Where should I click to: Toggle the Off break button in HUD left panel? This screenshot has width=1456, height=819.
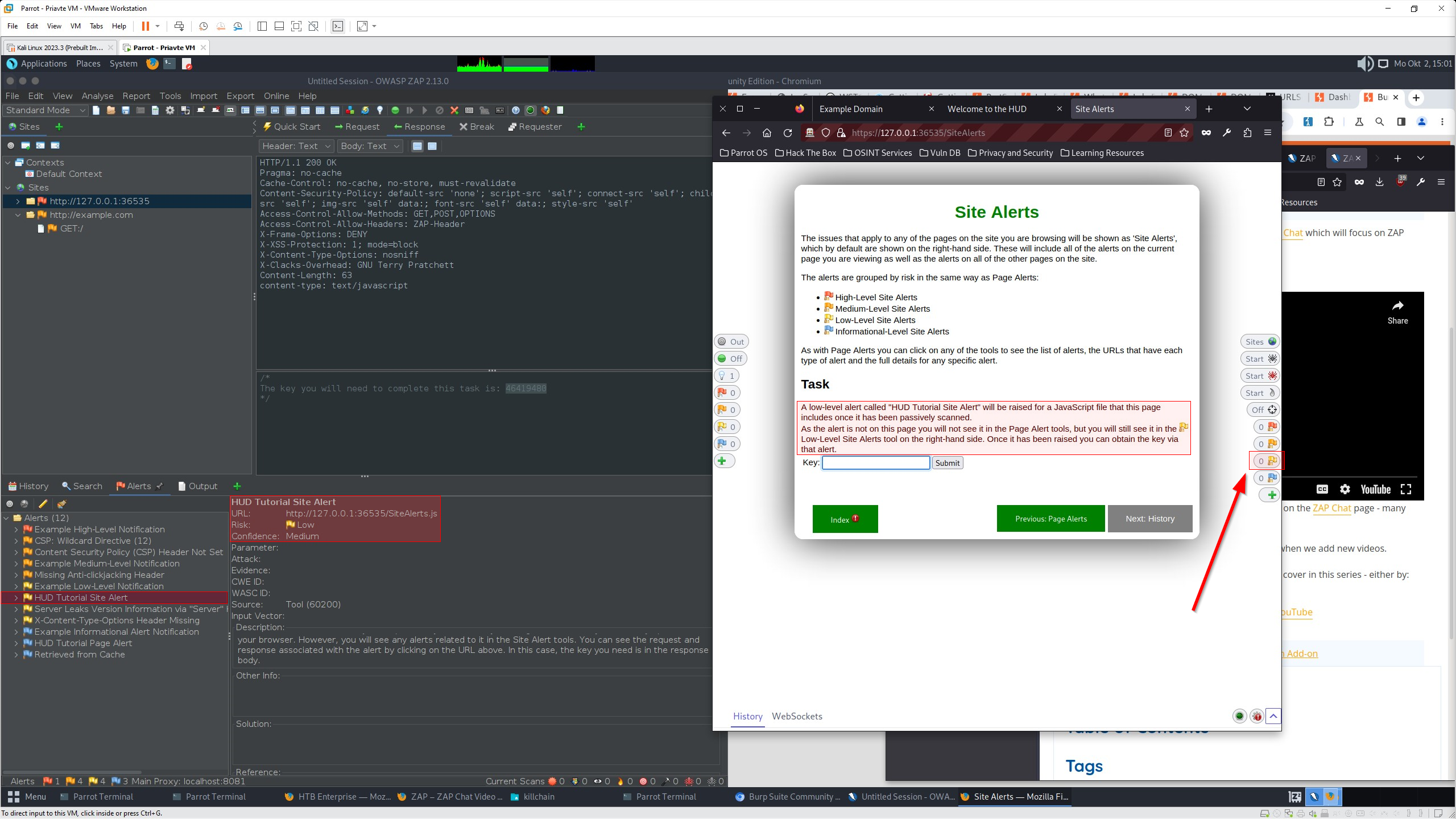pyautogui.click(x=730, y=358)
